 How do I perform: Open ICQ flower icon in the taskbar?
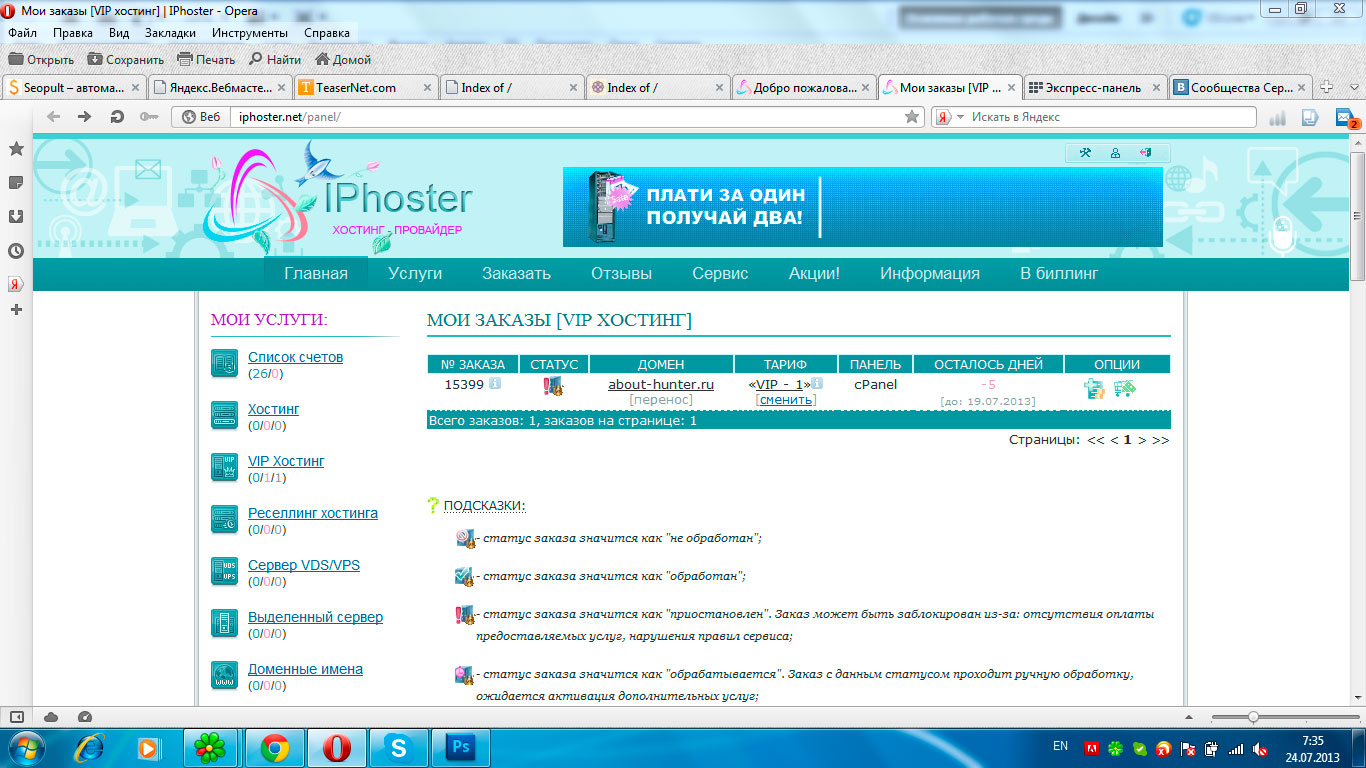(x=211, y=747)
